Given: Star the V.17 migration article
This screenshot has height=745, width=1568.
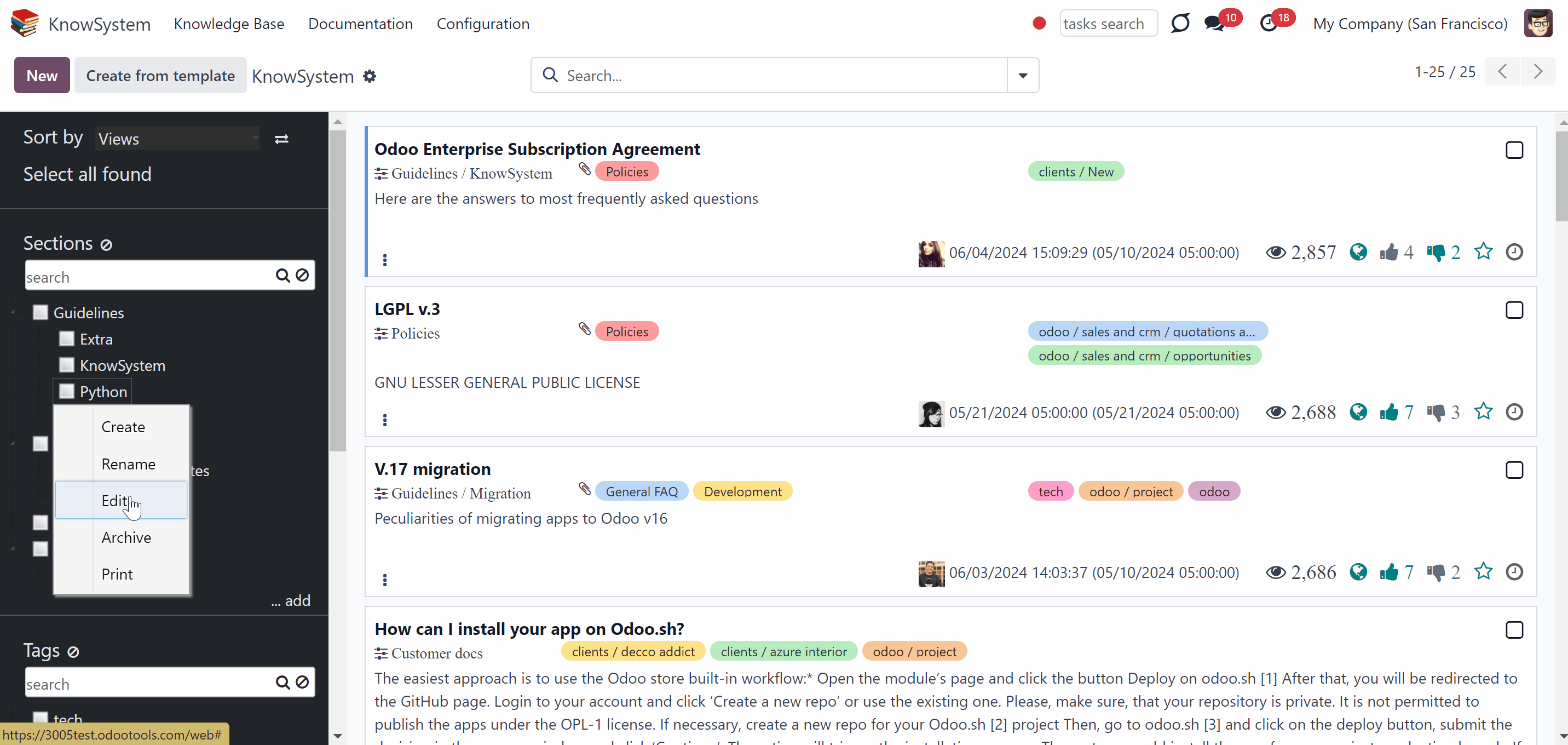Looking at the screenshot, I should 1483,571.
